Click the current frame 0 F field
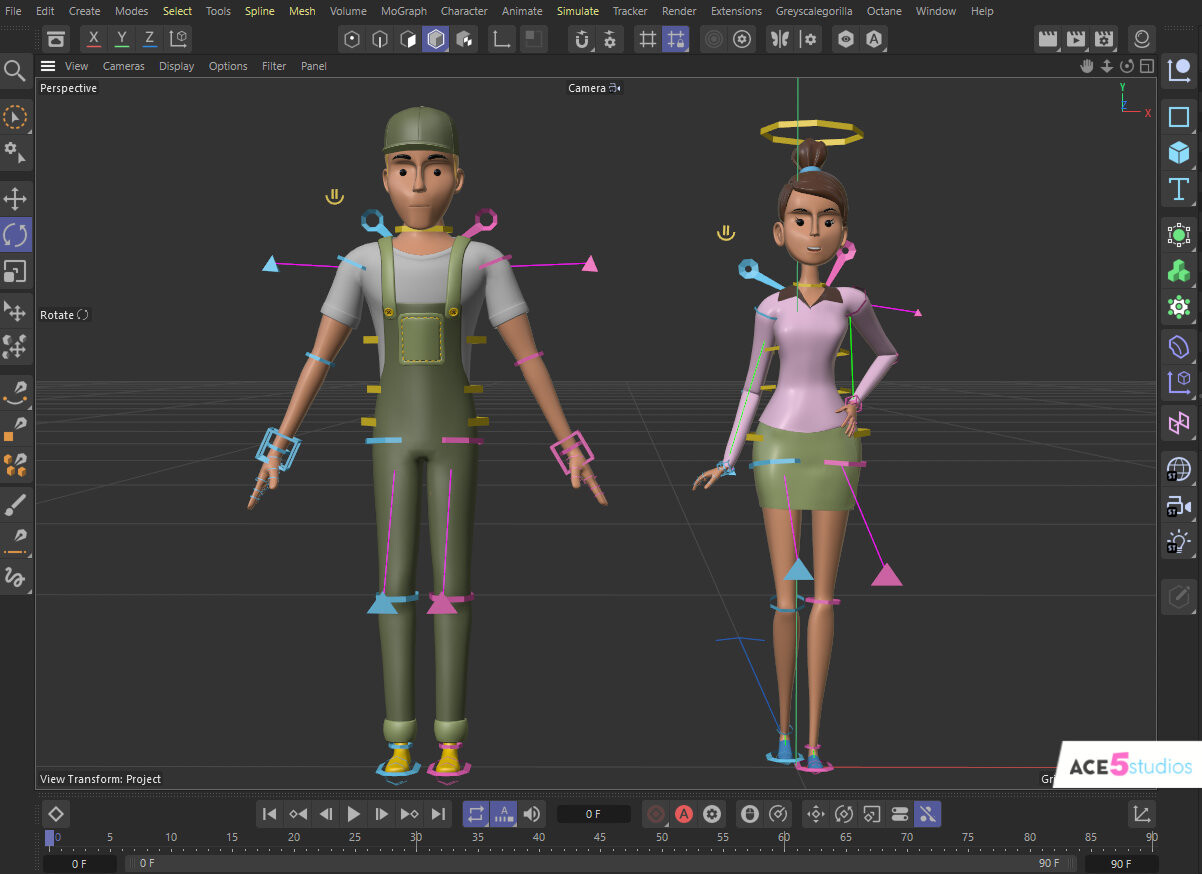The width and height of the screenshot is (1202, 874). tap(594, 814)
